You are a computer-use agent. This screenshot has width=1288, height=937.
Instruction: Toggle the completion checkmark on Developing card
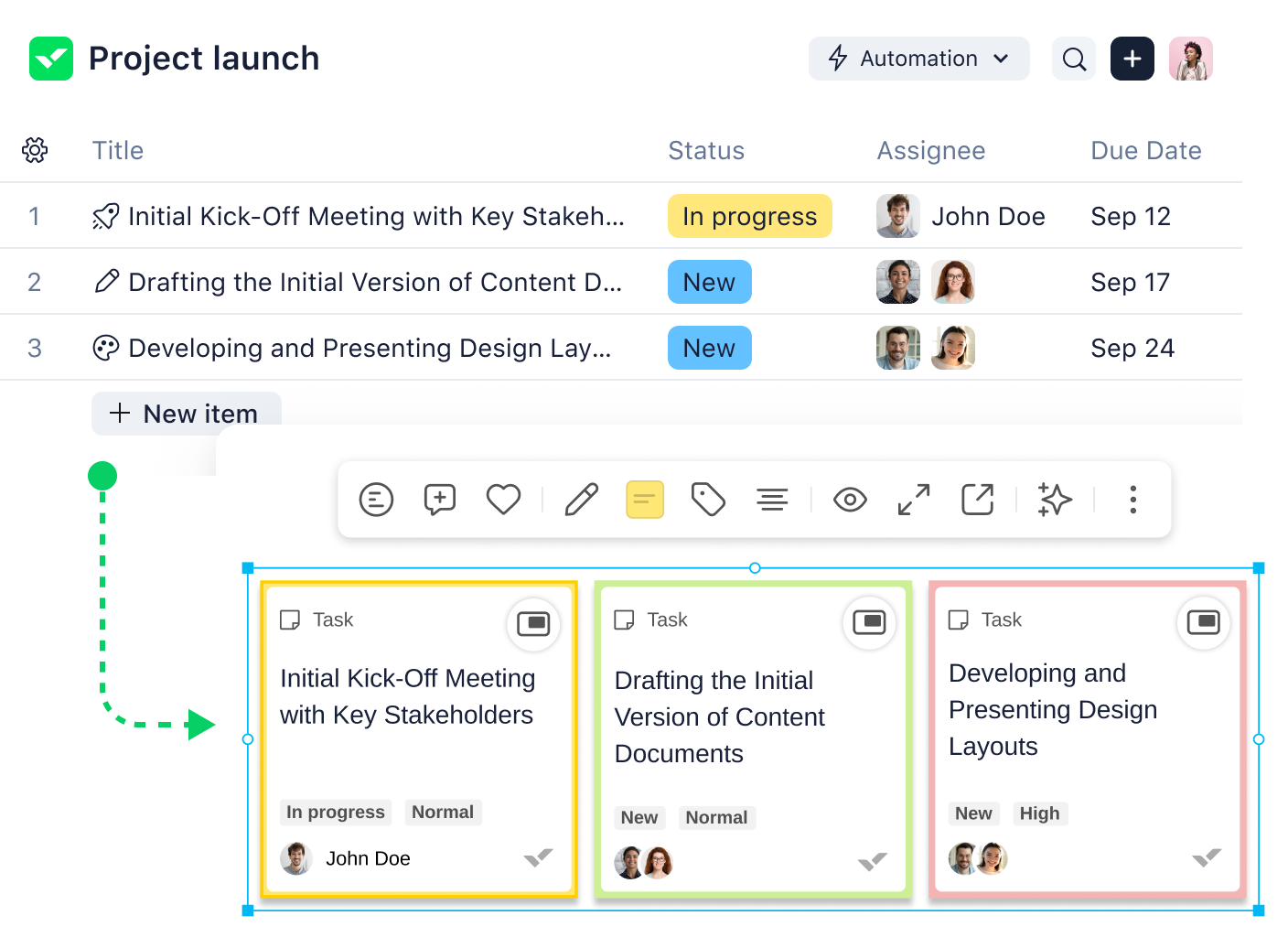pyautogui.click(x=1207, y=857)
